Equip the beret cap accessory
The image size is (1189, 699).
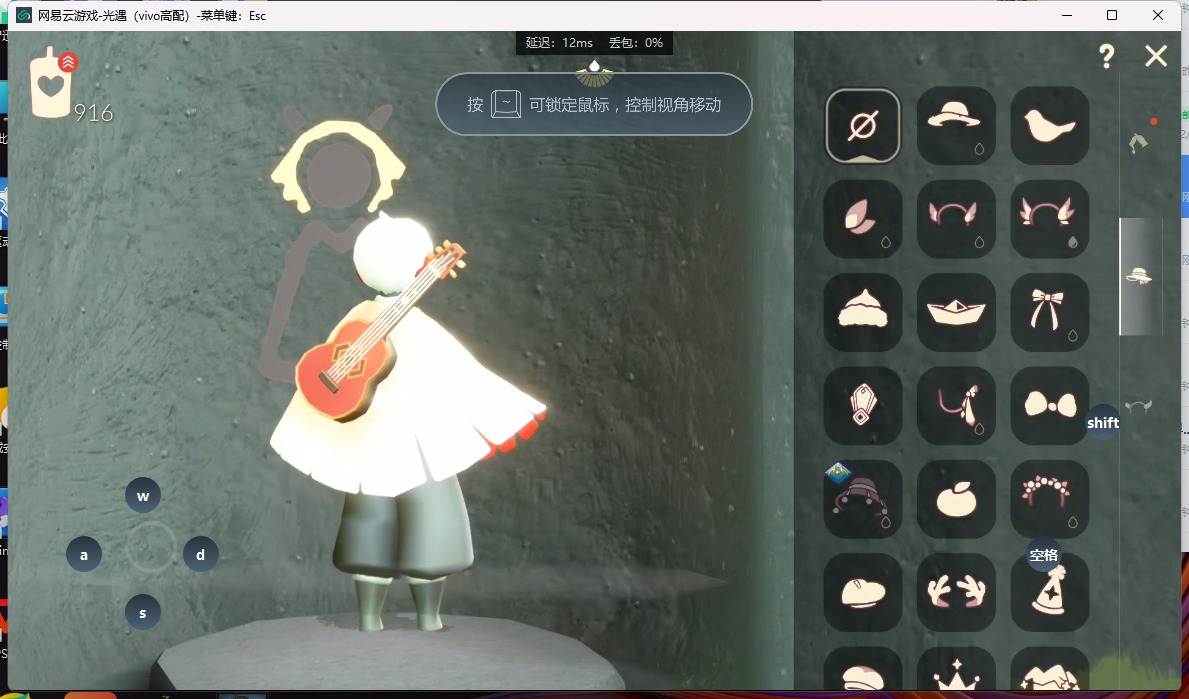click(862, 592)
